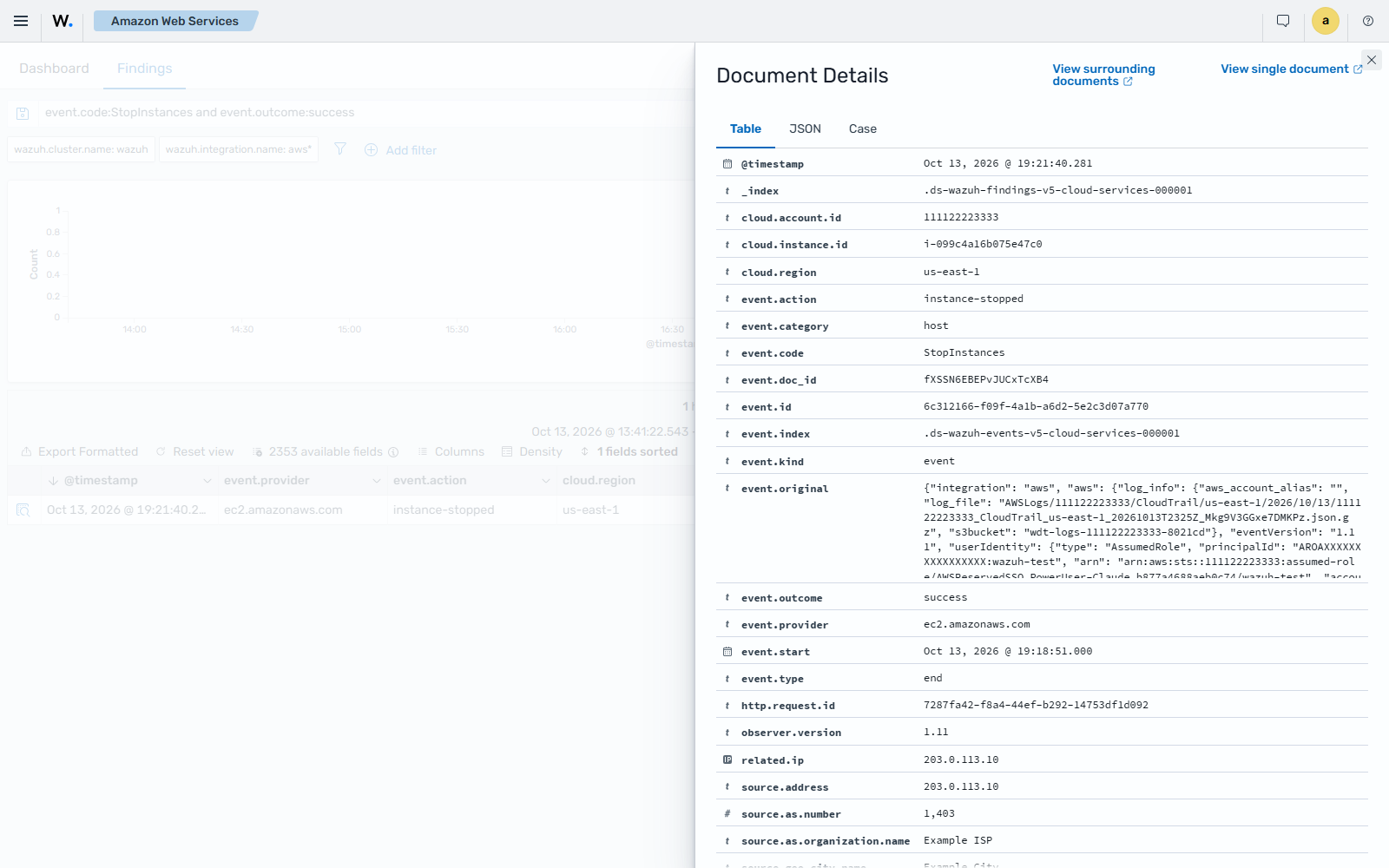Click the event.code value StopInstances

pos(964,352)
